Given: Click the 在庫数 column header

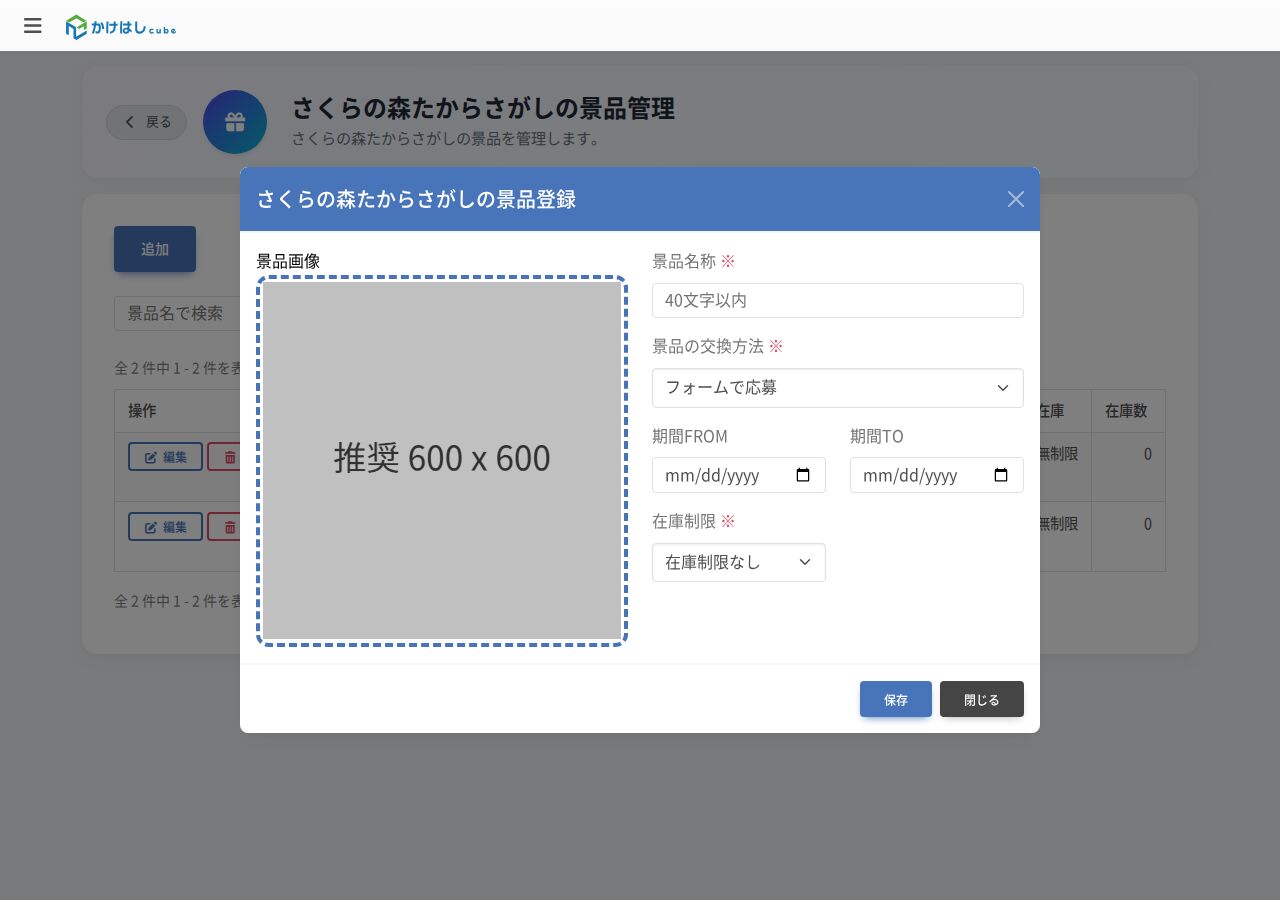Looking at the screenshot, I should point(1126,411).
